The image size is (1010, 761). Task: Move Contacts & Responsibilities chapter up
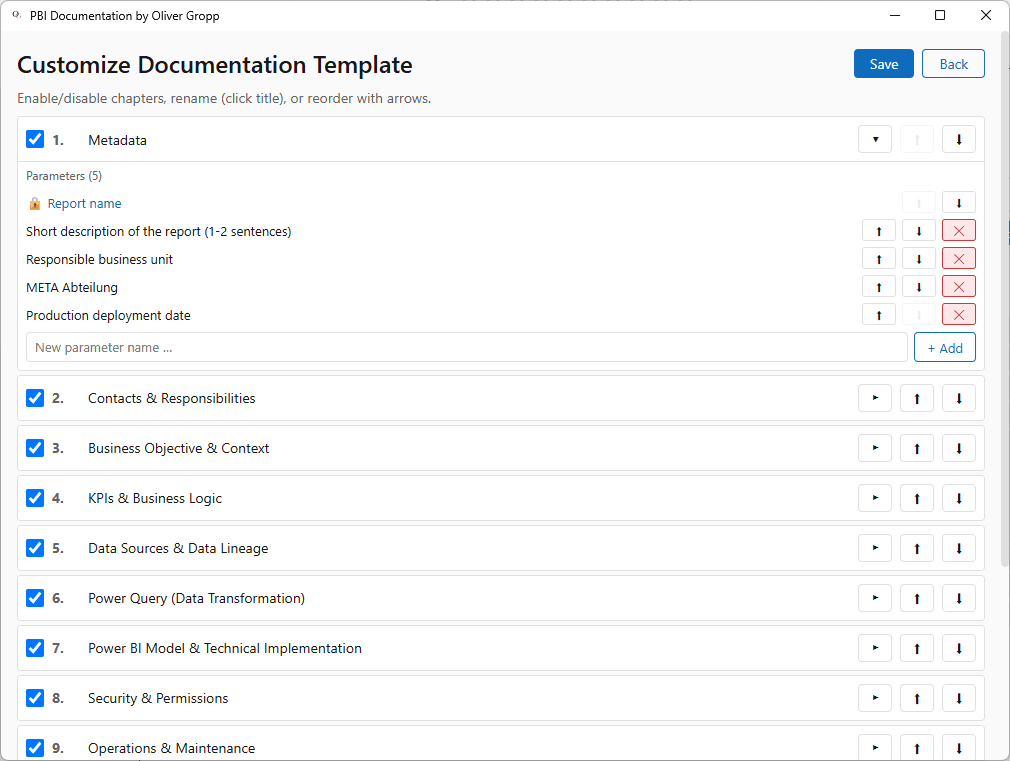917,398
